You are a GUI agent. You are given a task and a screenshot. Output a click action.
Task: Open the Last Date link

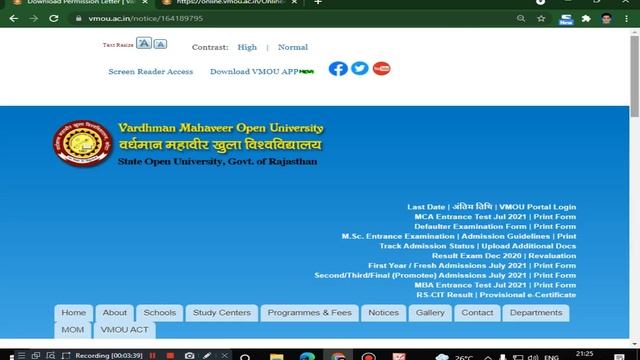[x=426, y=207]
